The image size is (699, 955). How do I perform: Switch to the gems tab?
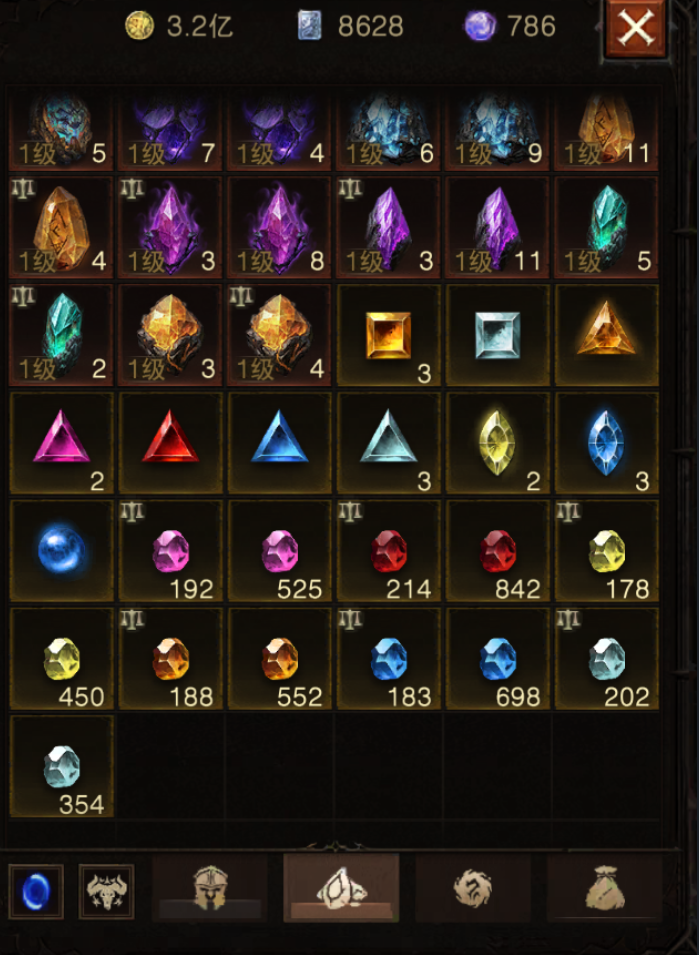point(341,888)
